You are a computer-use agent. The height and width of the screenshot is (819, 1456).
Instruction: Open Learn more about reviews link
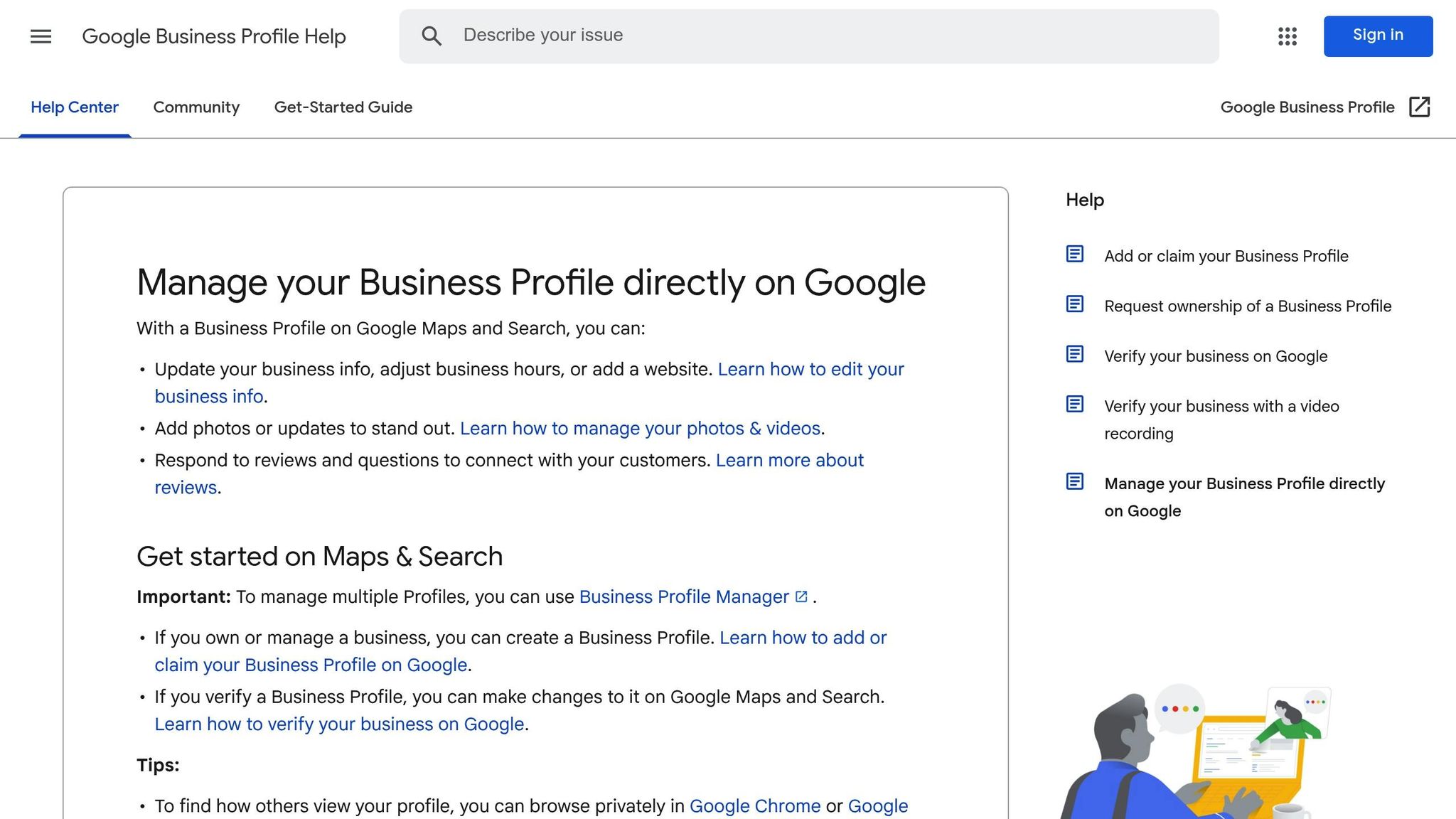789,461
